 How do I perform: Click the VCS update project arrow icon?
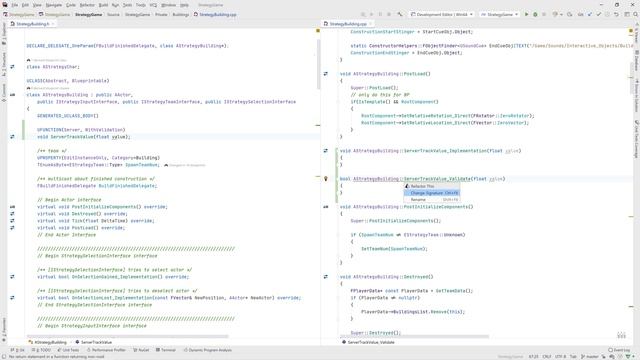point(590,14)
